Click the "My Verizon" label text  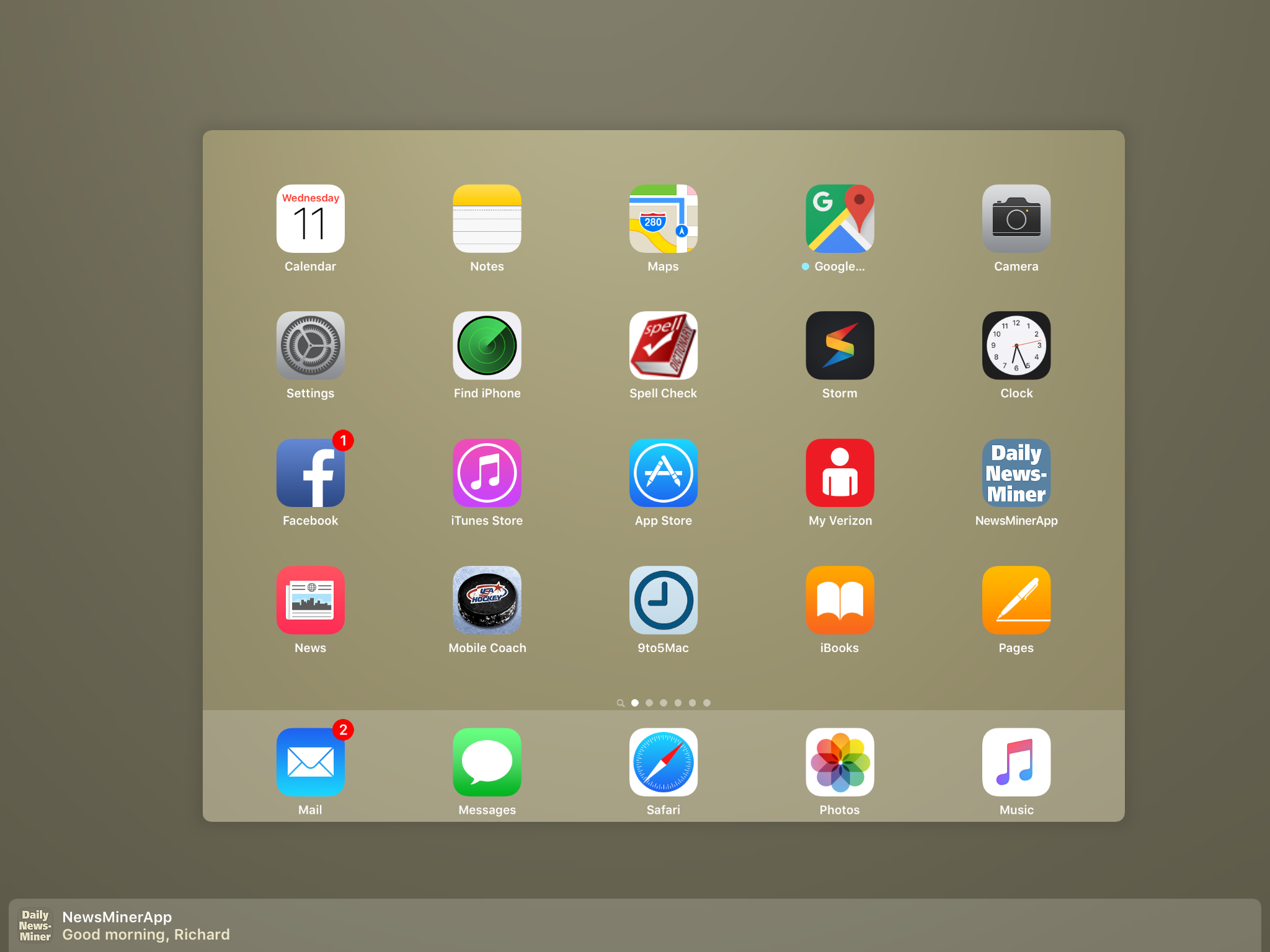(840, 521)
